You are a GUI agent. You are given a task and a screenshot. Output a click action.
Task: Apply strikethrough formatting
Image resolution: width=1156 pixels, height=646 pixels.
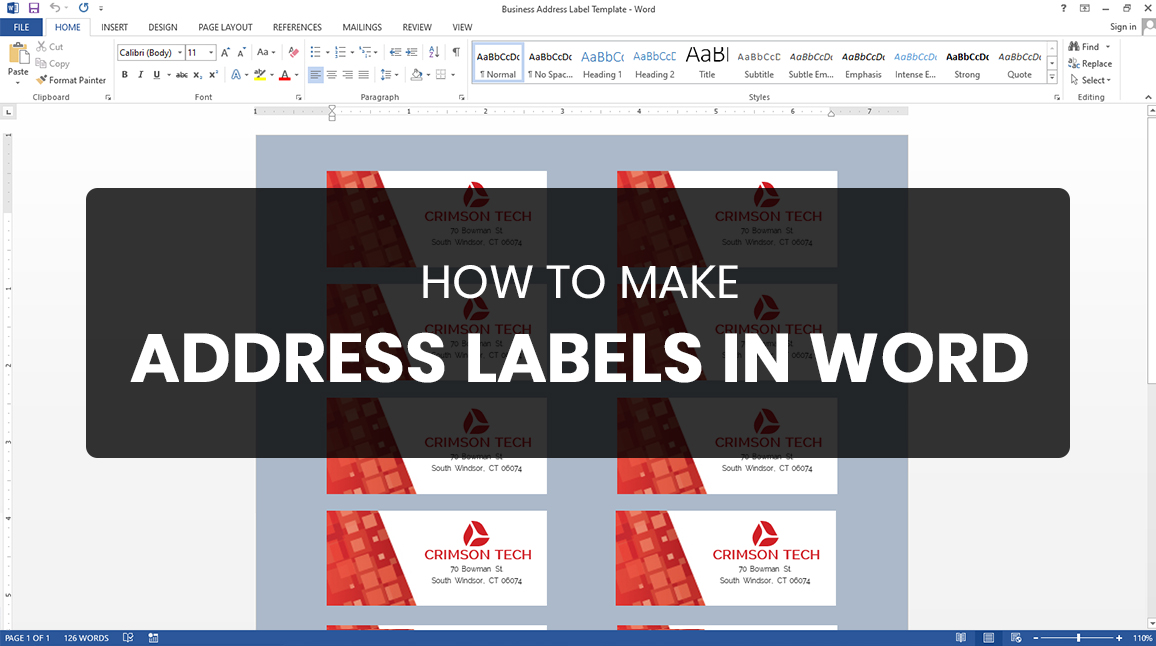point(181,74)
